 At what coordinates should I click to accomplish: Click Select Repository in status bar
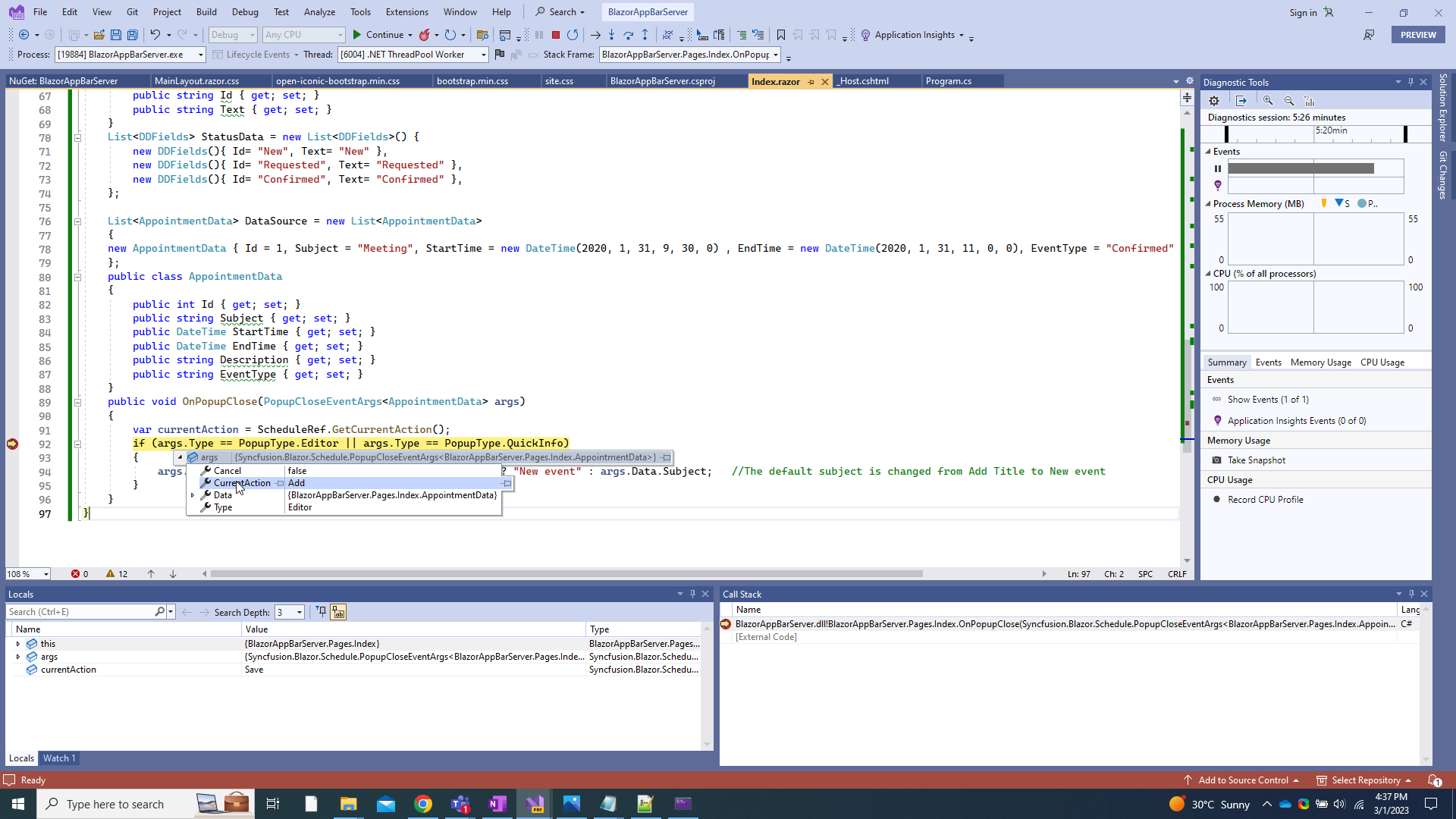(x=1366, y=780)
